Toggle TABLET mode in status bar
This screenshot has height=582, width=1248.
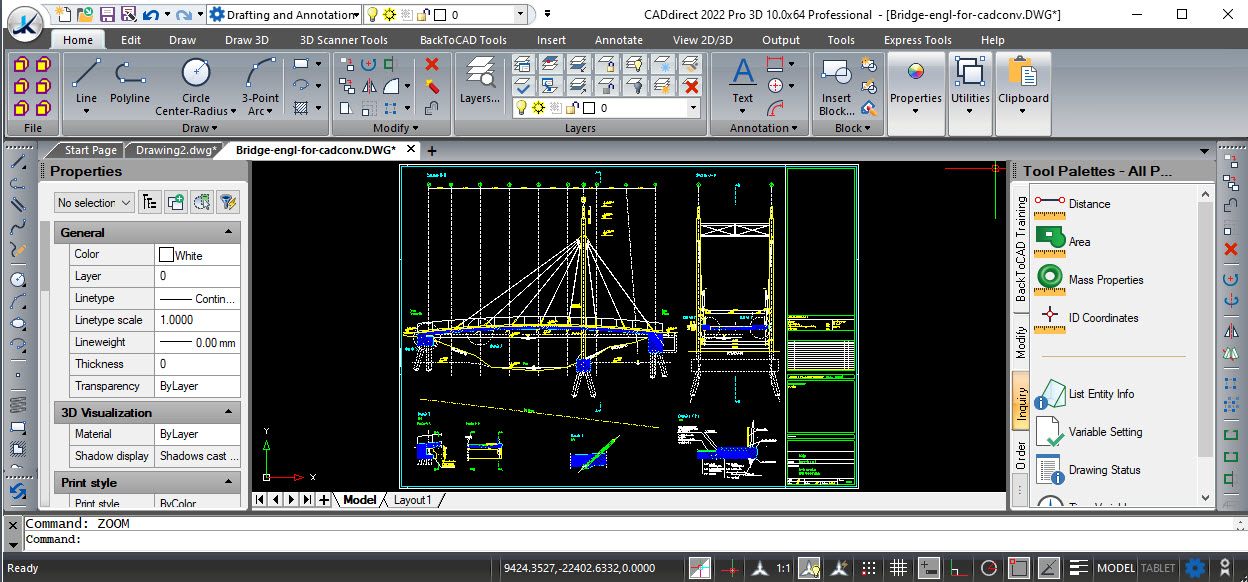coord(1159,568)
